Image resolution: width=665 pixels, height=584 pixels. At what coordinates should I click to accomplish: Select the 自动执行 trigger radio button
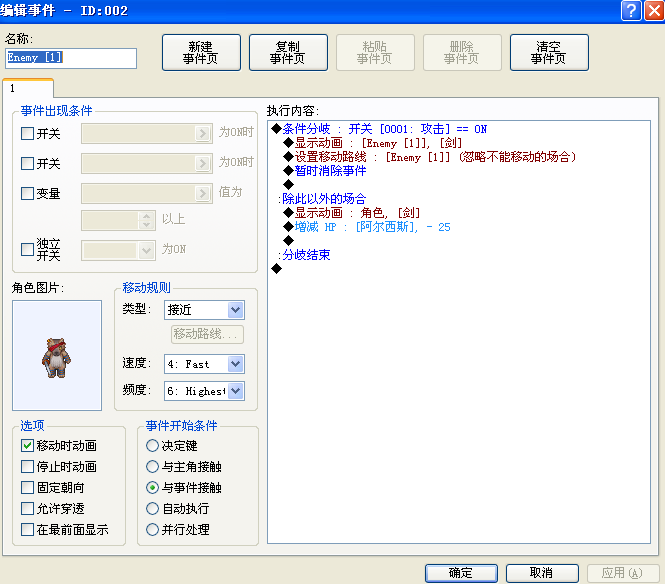[152, 508]
